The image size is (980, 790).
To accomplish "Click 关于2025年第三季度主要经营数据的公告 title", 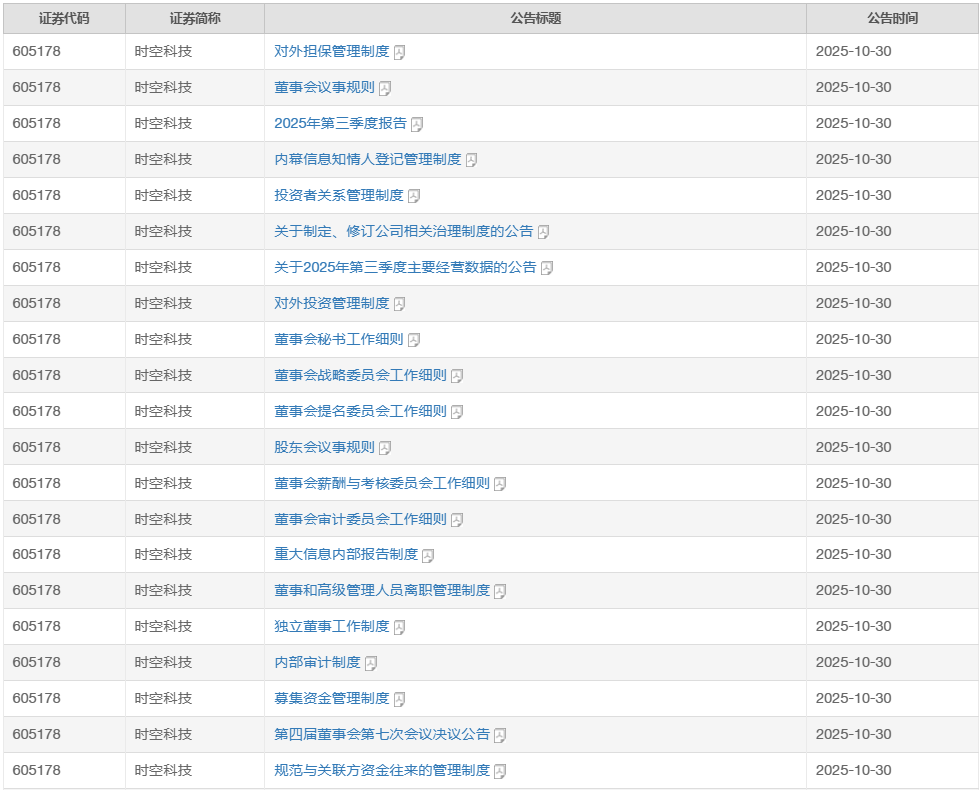I will pyautogui.click(x=405, y=267).
